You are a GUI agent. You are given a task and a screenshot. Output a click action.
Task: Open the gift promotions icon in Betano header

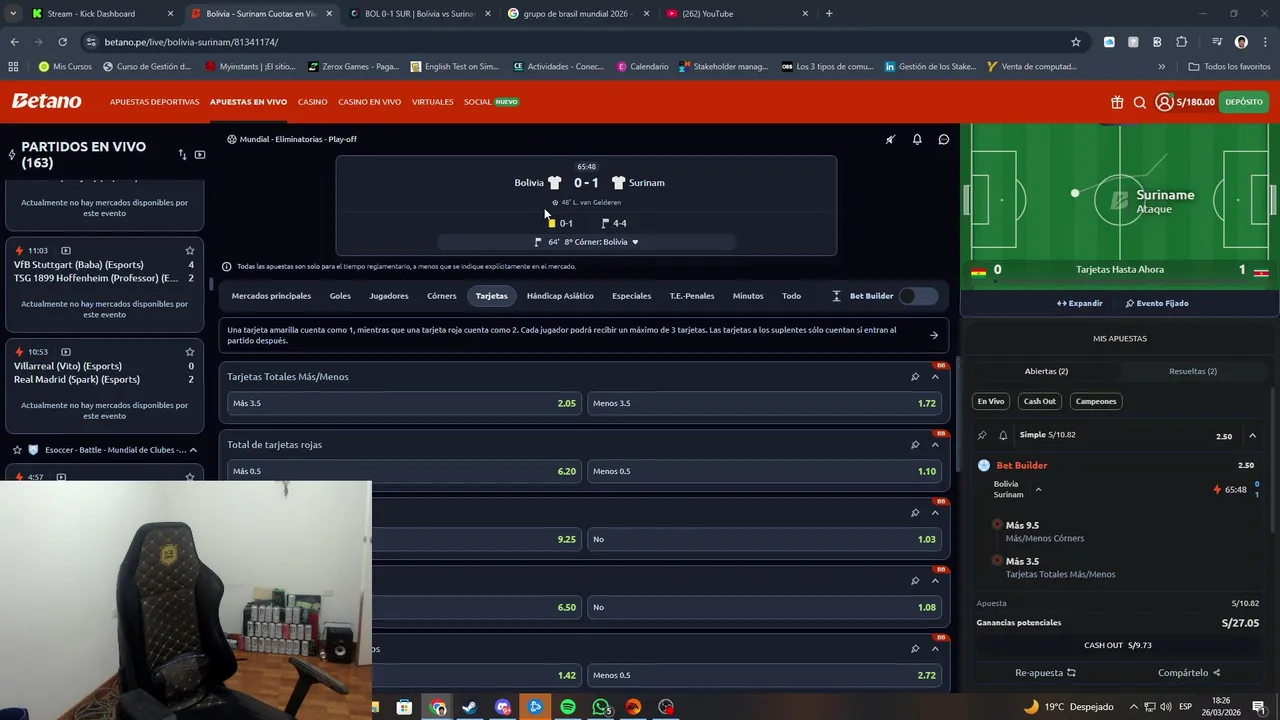coord(1117,102)
